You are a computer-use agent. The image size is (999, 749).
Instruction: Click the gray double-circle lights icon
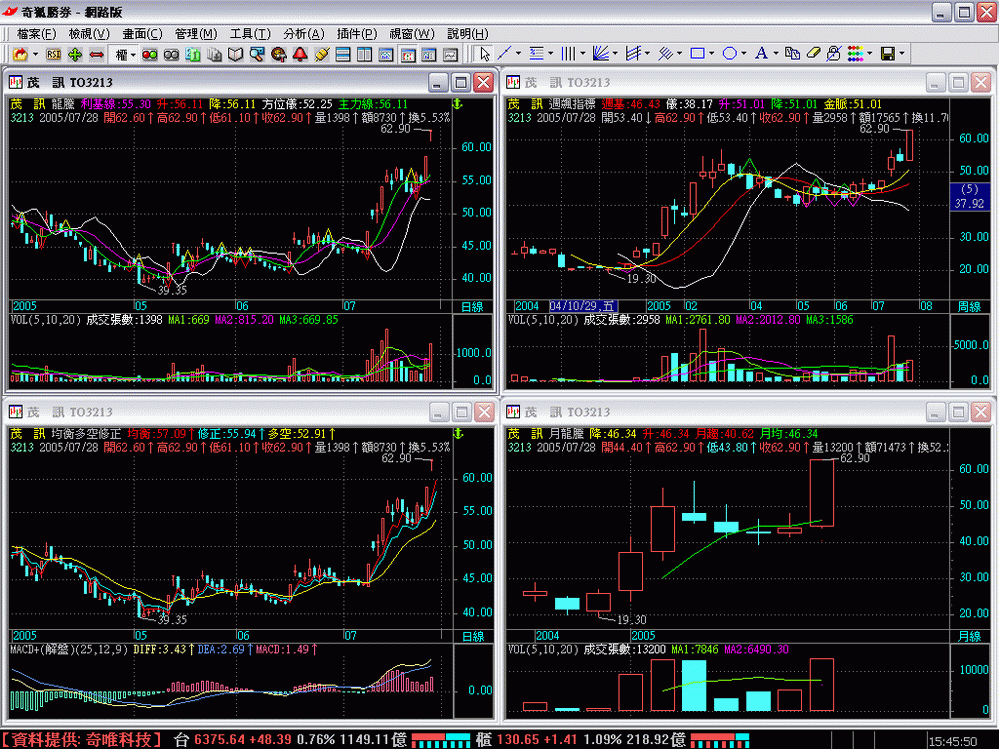(171, 55)
